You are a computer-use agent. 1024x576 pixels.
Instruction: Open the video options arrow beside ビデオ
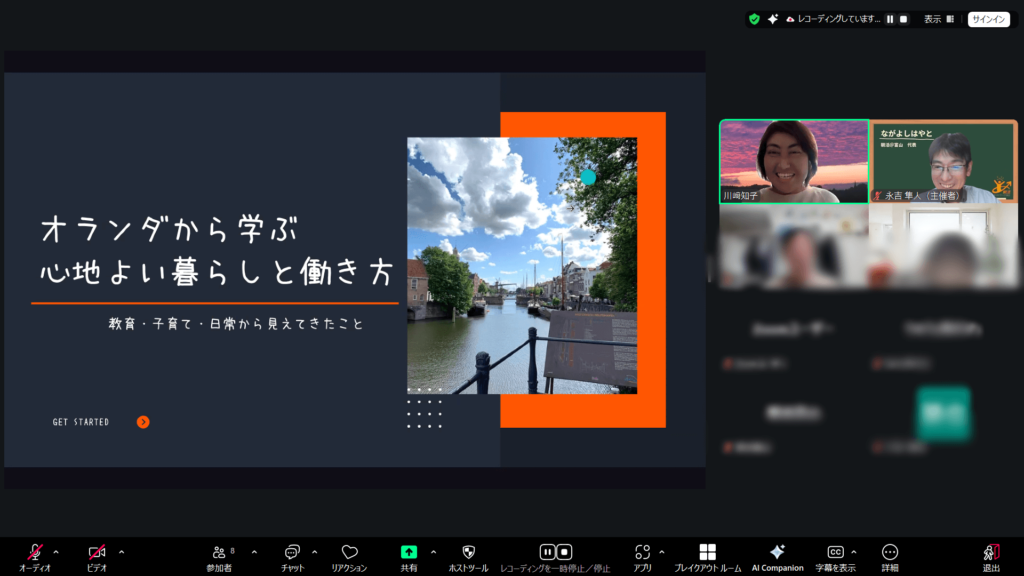(x=121, y=551)
